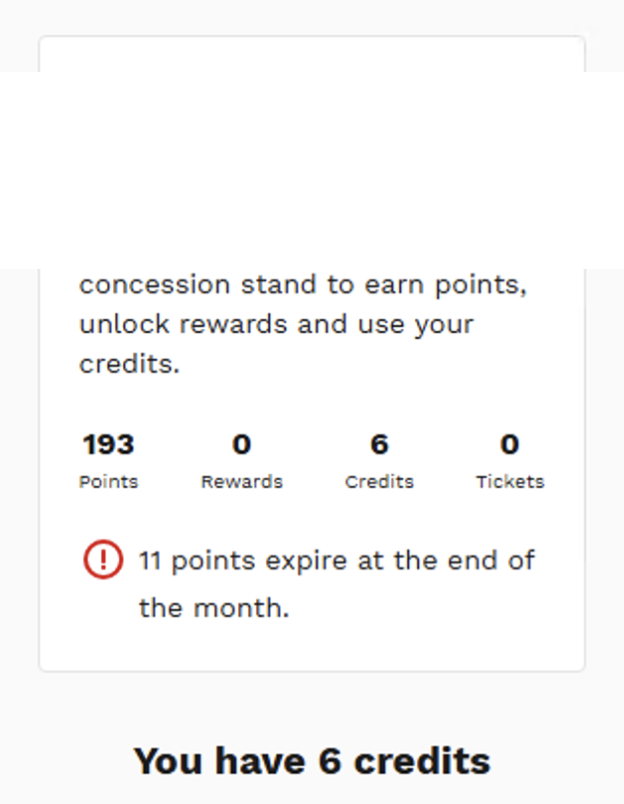Select the 0 rewards count
Screen dimensions: 624x804
241,445
